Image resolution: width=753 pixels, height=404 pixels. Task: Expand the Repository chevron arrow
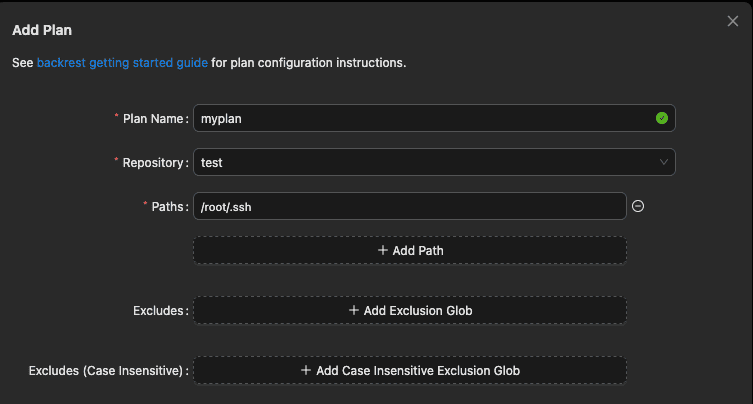(663, 162)
